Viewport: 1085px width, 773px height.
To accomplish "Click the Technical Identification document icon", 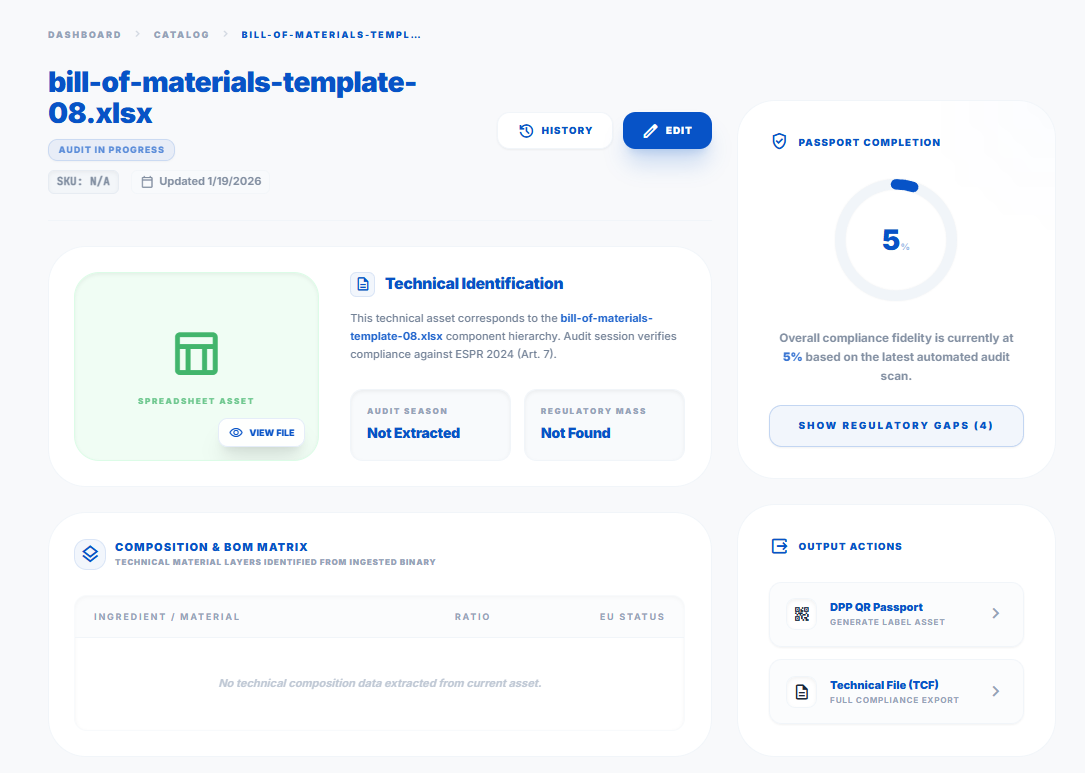I will click(363, 284).
